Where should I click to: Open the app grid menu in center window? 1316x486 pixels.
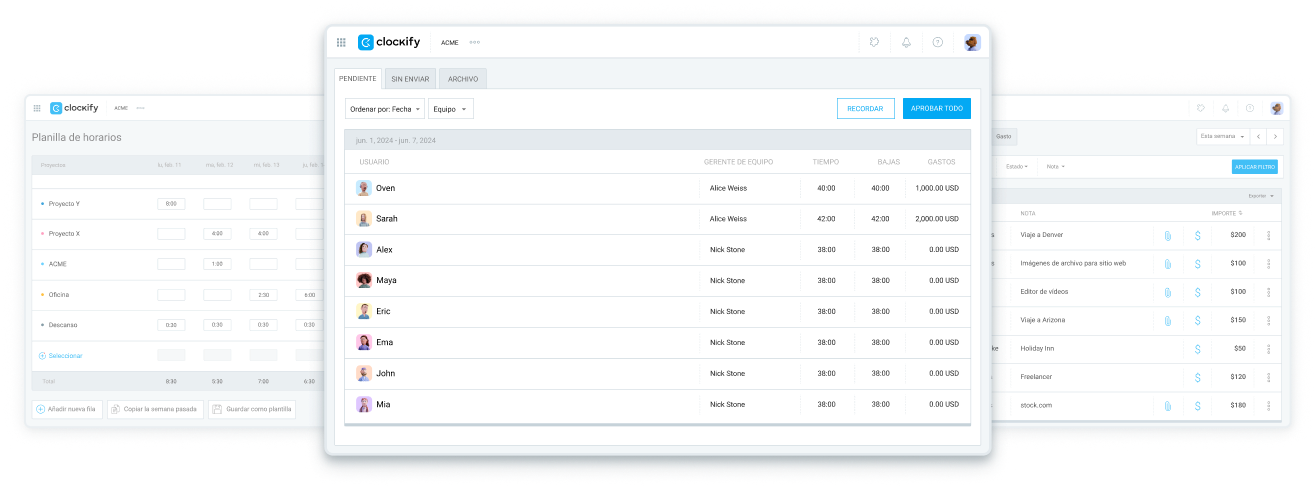coord(341,42)
